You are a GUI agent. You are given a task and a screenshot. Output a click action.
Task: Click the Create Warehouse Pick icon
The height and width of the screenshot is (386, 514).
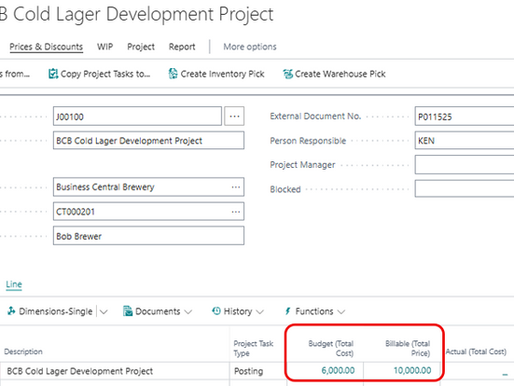288,74
